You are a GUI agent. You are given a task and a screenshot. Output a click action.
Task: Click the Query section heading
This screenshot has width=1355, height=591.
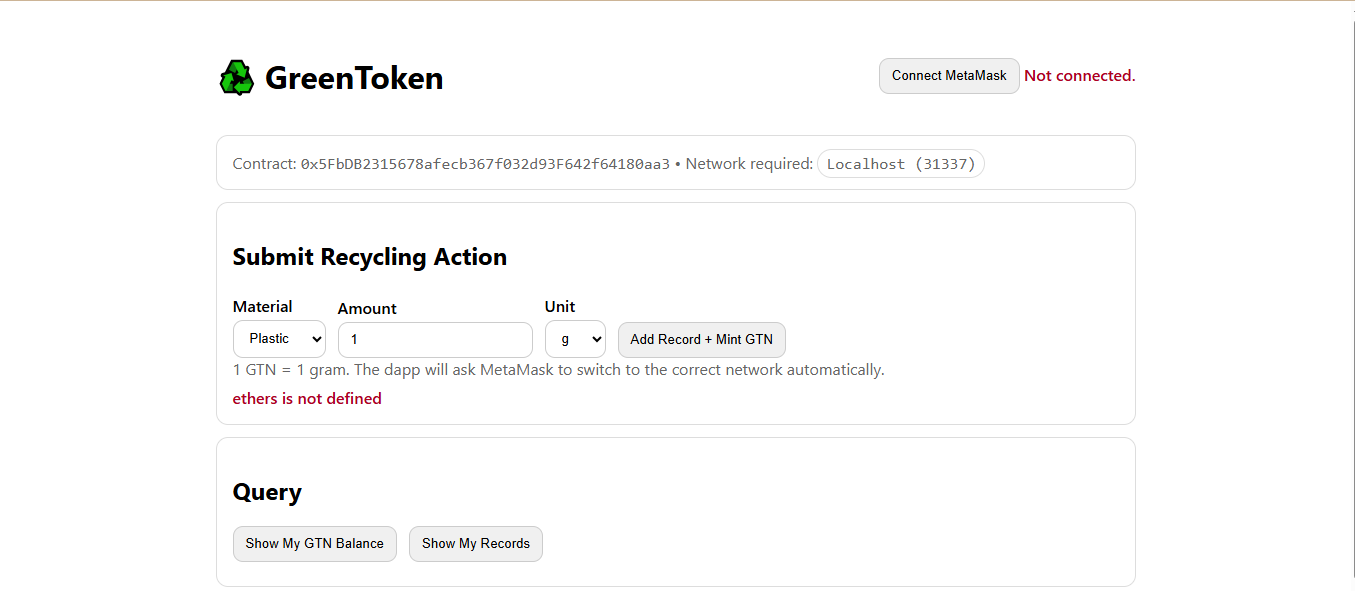[267, 492]
